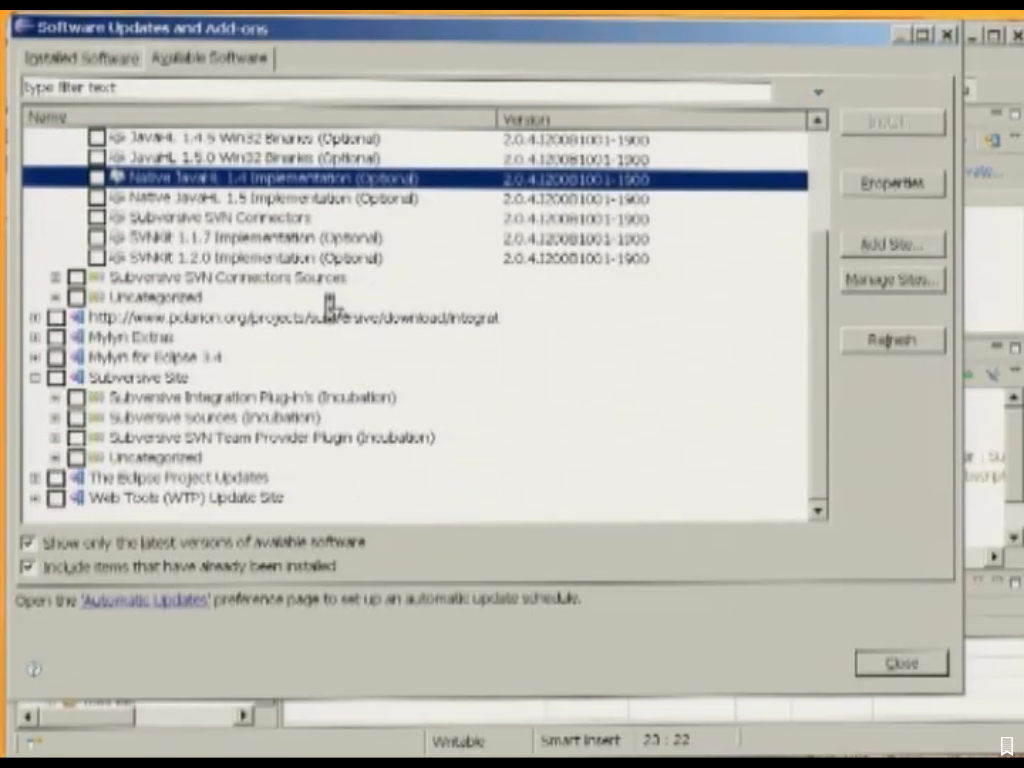Expand Mylyn for Eclipse 3.4 node

(35, 357)
